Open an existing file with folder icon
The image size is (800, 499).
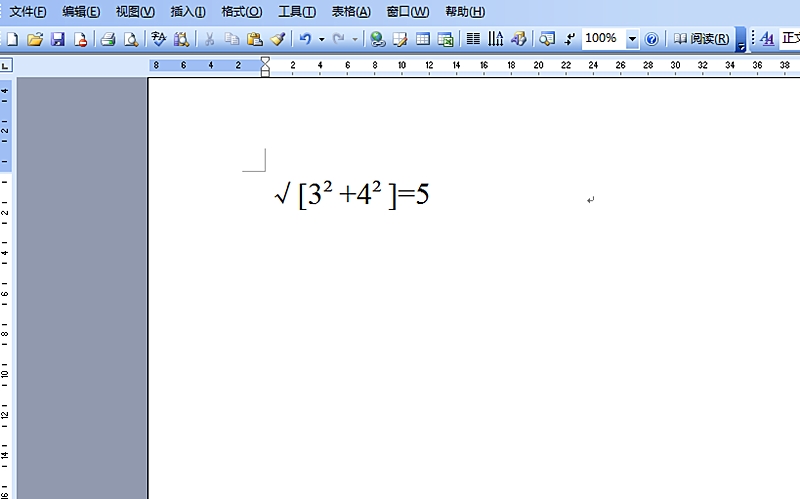[35, 39]
